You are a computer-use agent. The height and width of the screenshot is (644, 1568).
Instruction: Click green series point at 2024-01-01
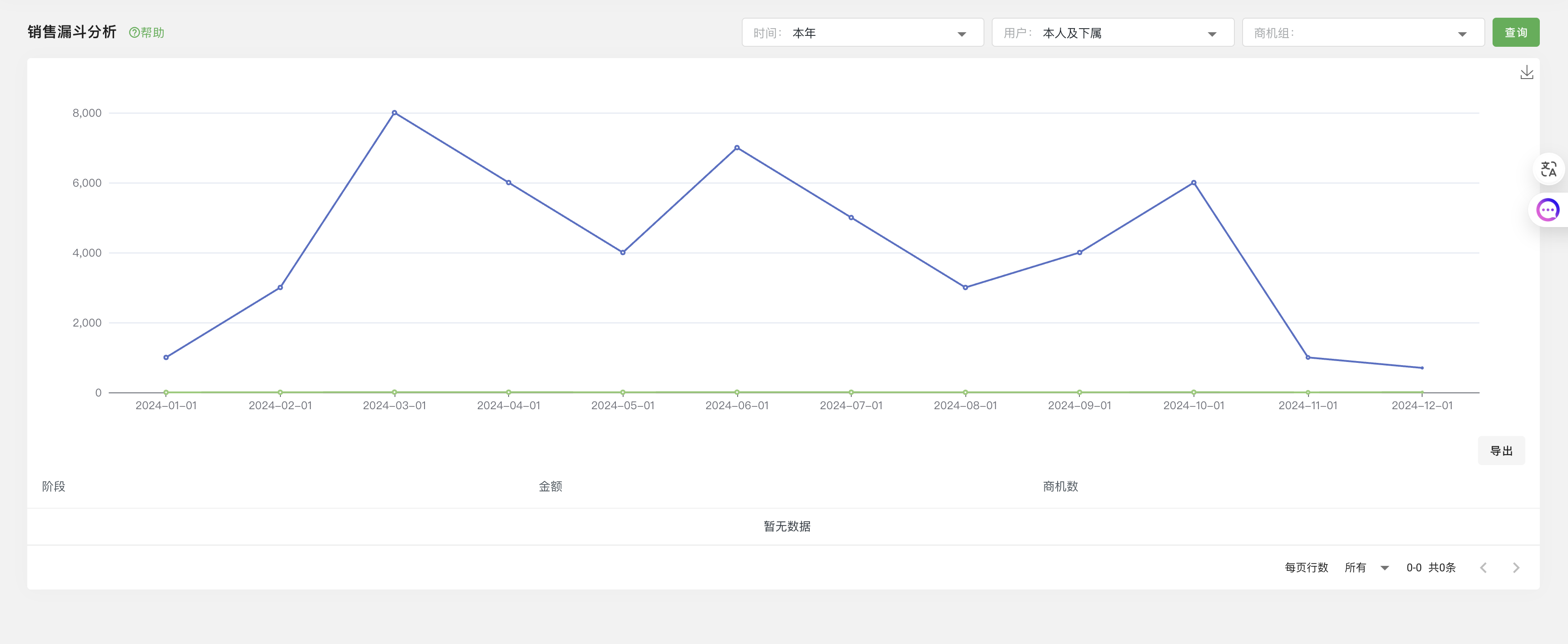(166, 392)
